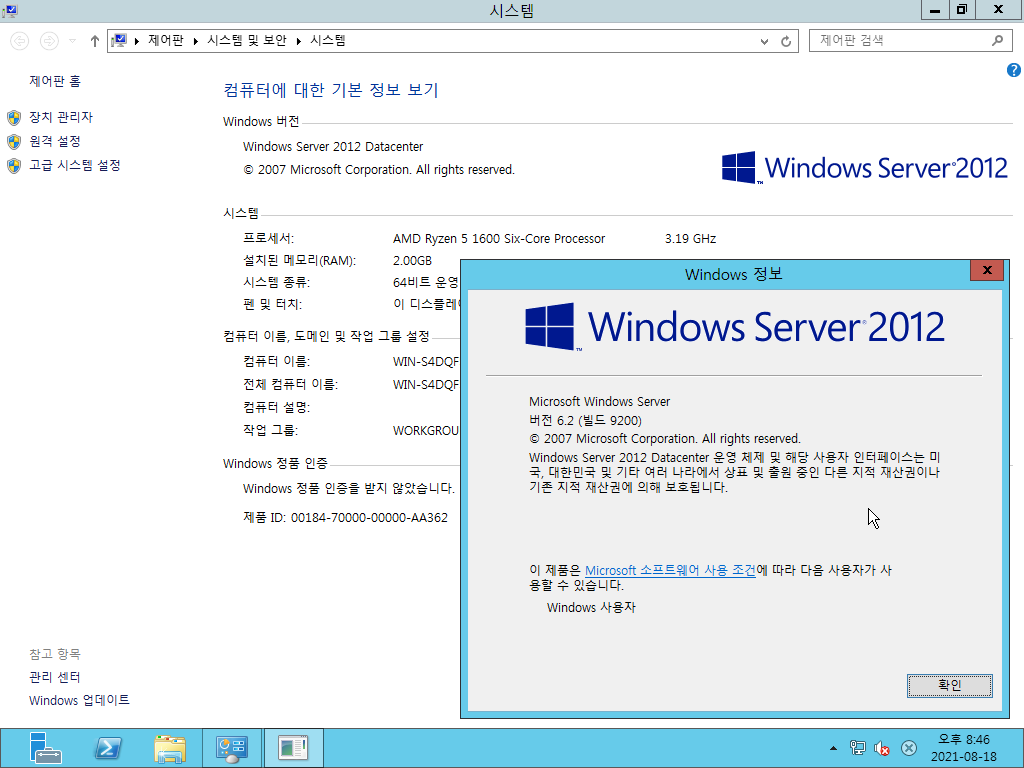The image size is (1024, 768).
Task: Click Windows Server 2012 Datacenter edition text
Action: click(333, 147)
